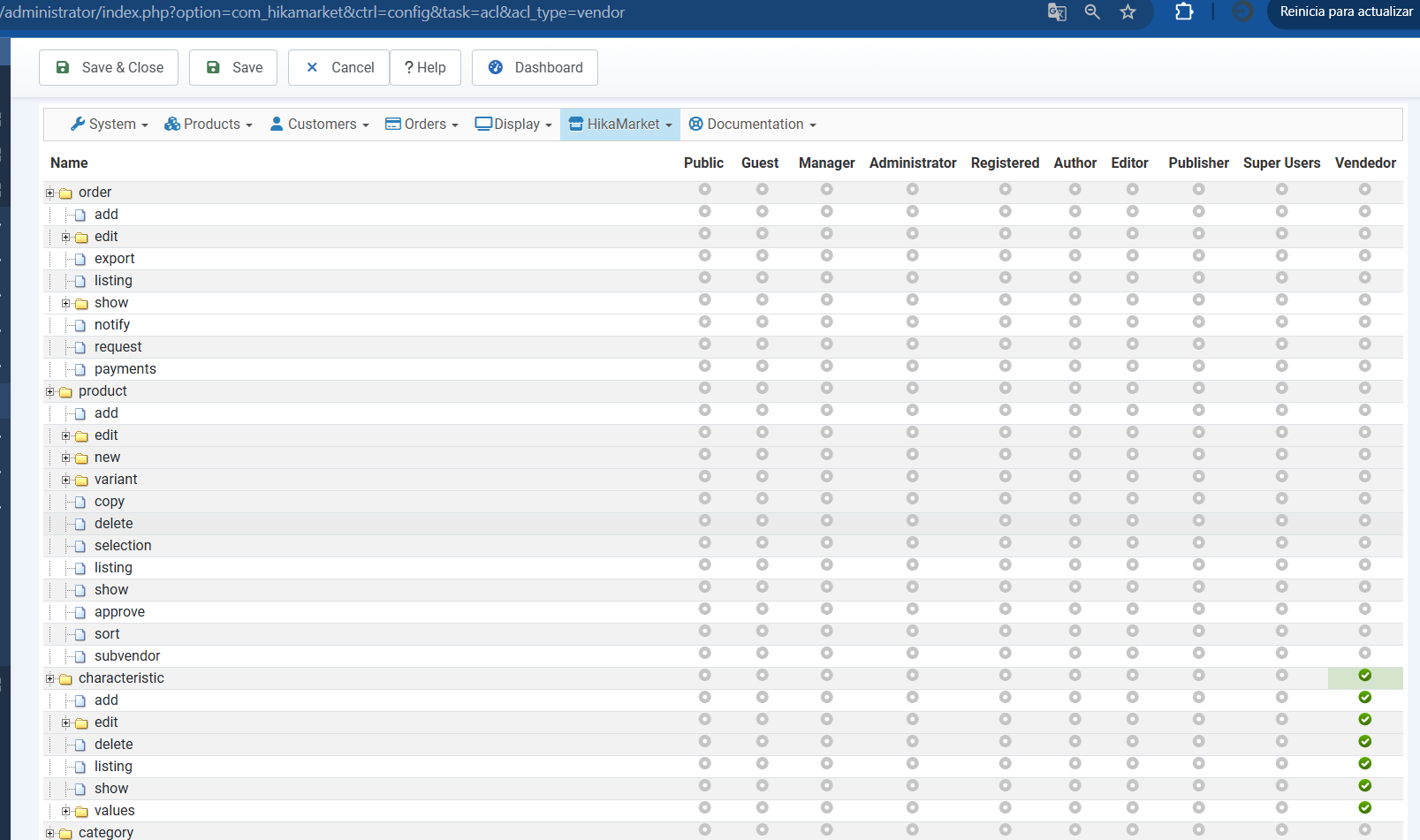Toggle Vendedor permission for characteristic delete
This screenshot has height=840, width=1420.
pos(1365,742)
